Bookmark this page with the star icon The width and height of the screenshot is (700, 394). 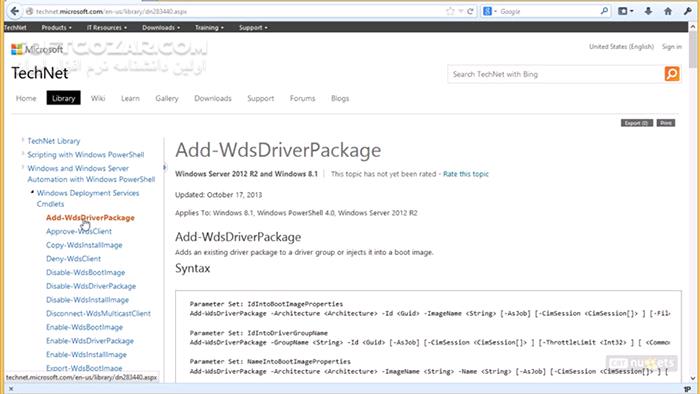[x=450, y=11]
